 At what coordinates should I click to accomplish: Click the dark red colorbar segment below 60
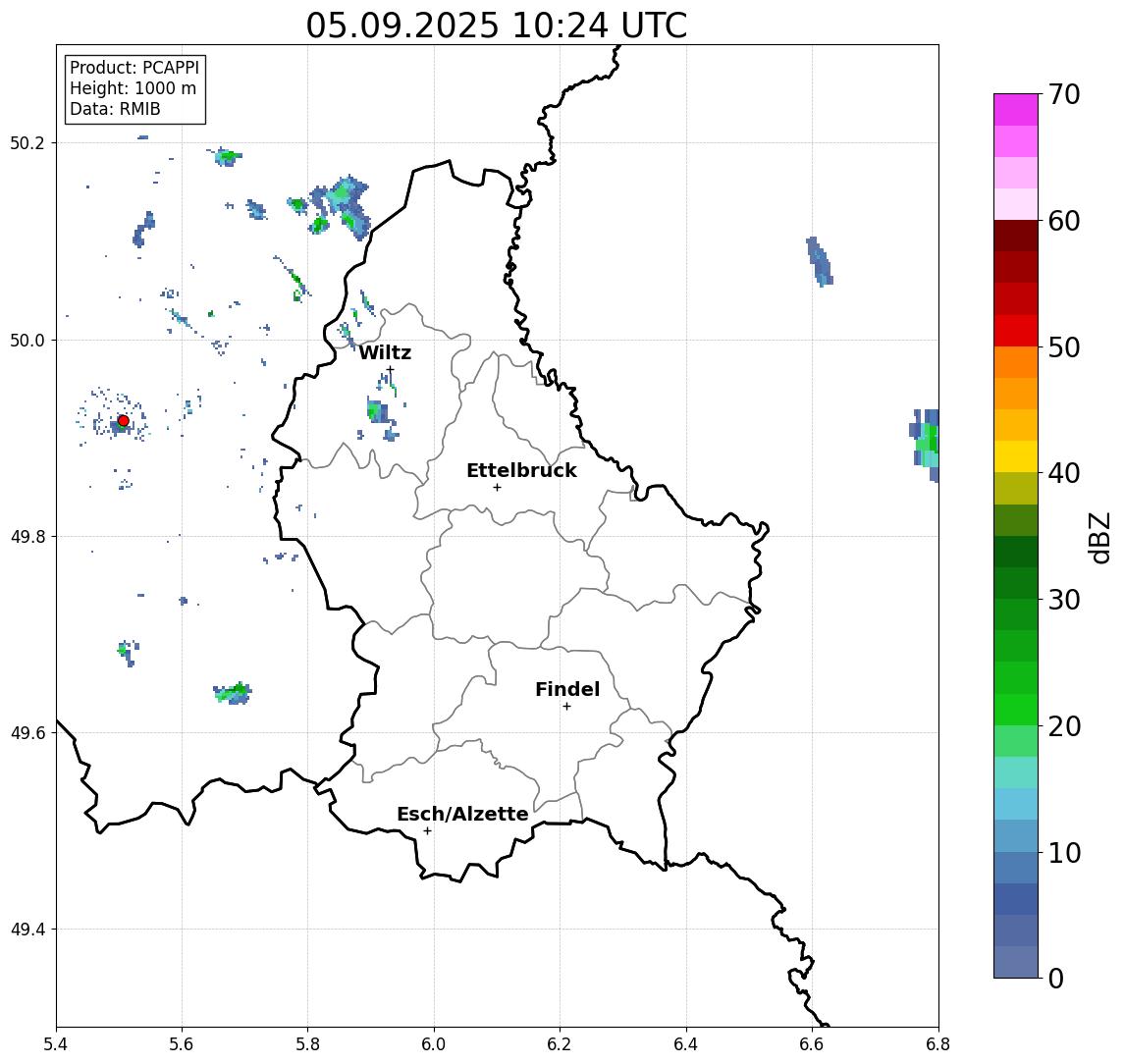(1016, 236)
